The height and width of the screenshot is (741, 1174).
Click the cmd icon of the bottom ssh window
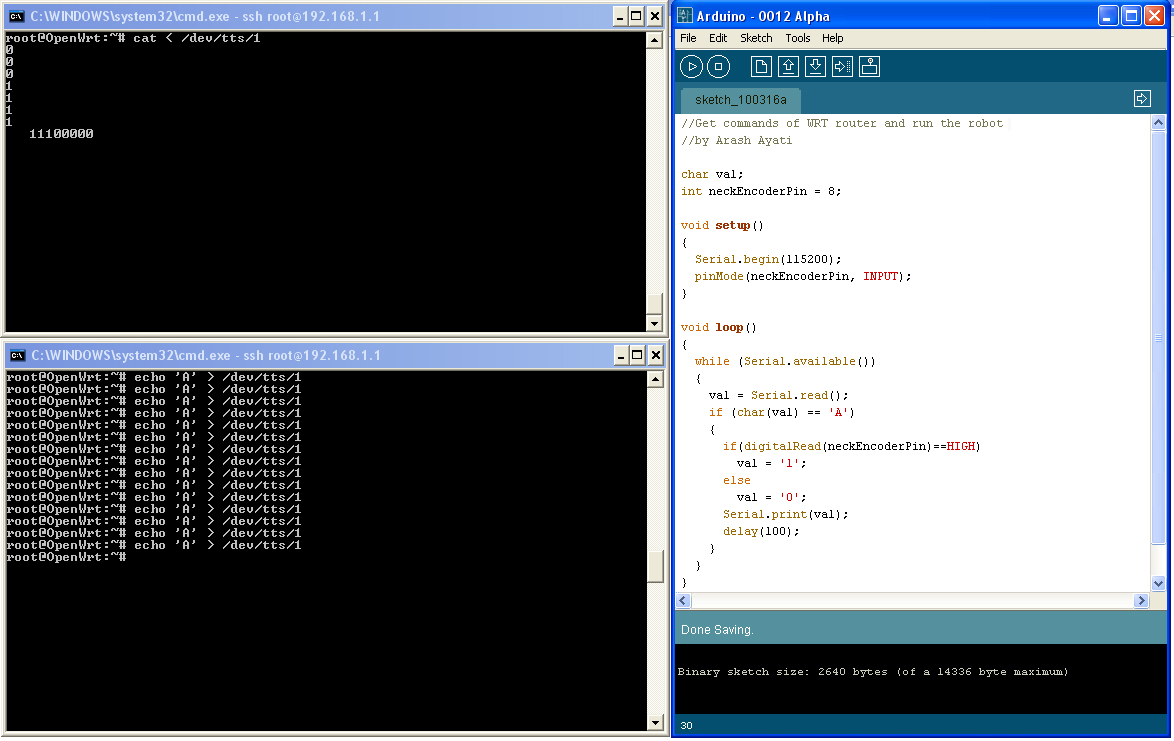tap(17, 355)
